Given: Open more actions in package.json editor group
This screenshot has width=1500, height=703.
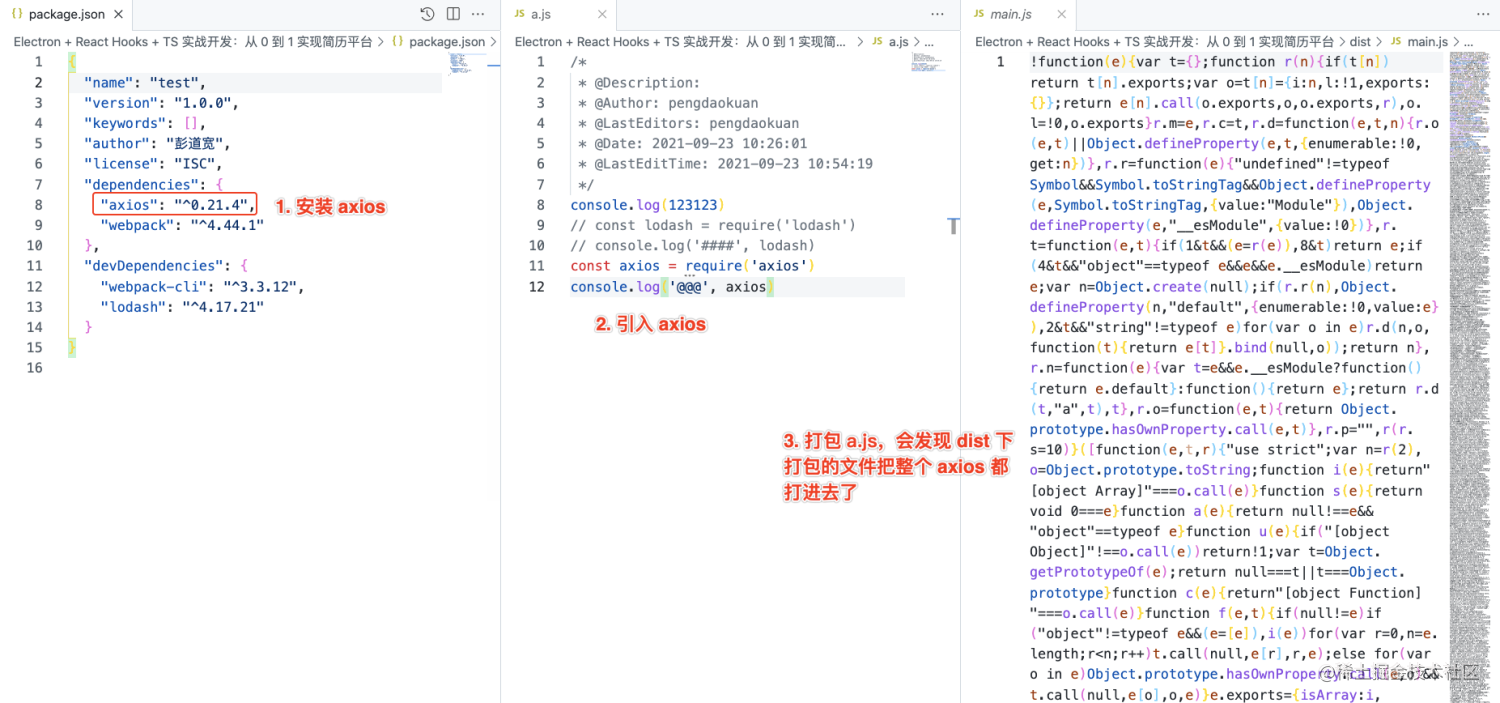Looking at the screenshot, I should (479, 14).
